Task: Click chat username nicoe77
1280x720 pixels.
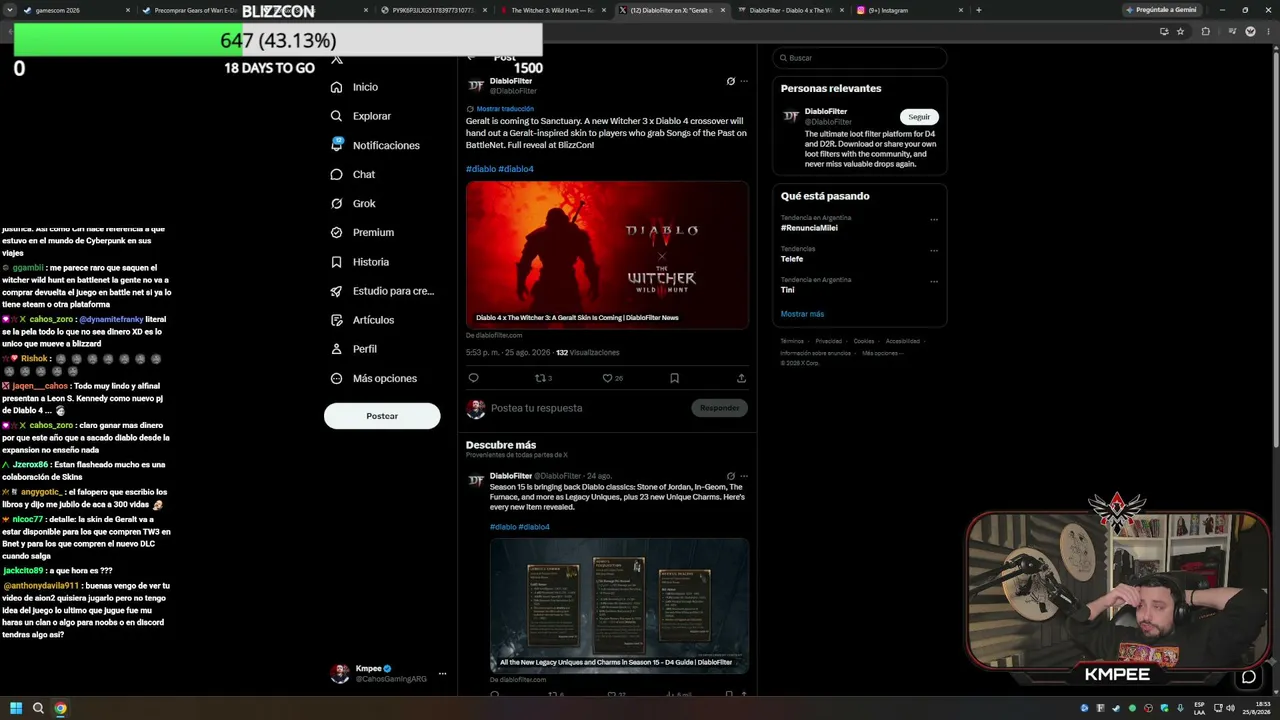Action: 27,519
